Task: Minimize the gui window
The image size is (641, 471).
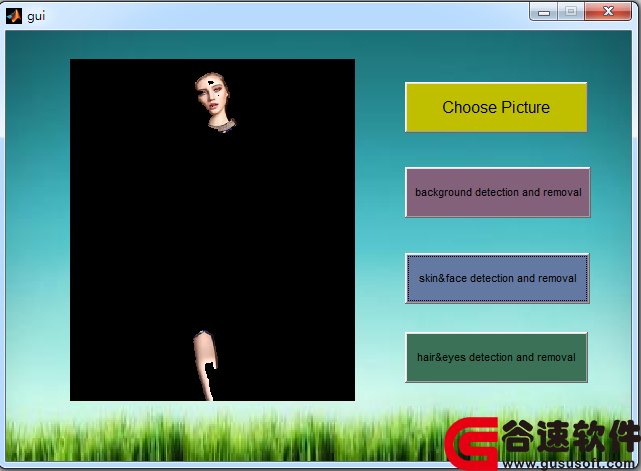Action: point(544,12)
